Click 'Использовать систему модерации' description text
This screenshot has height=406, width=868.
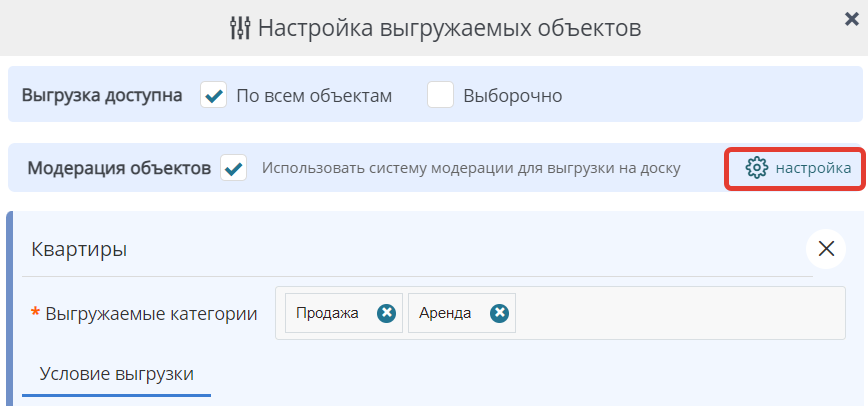point(471,168)
